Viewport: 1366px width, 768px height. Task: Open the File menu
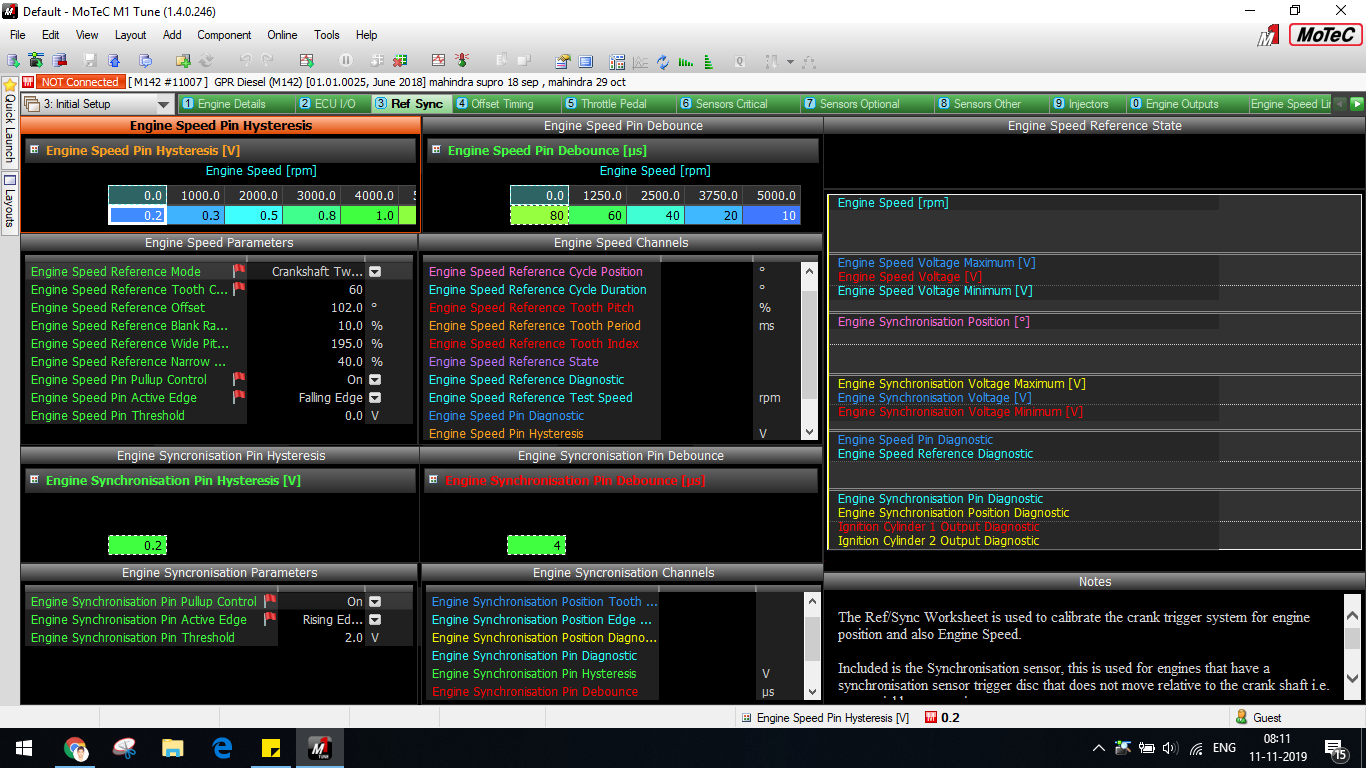[x=18, y=35]
